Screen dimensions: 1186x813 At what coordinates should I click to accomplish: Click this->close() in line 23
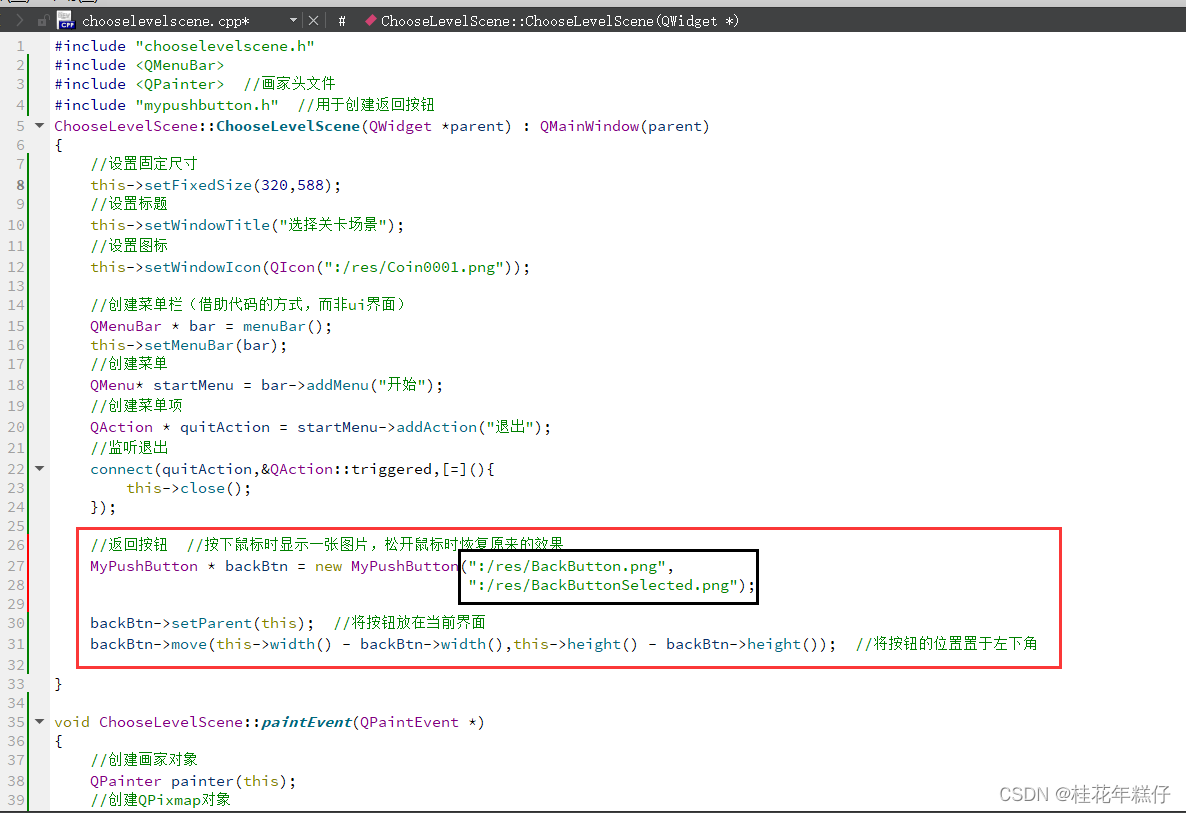pos(185,488)
